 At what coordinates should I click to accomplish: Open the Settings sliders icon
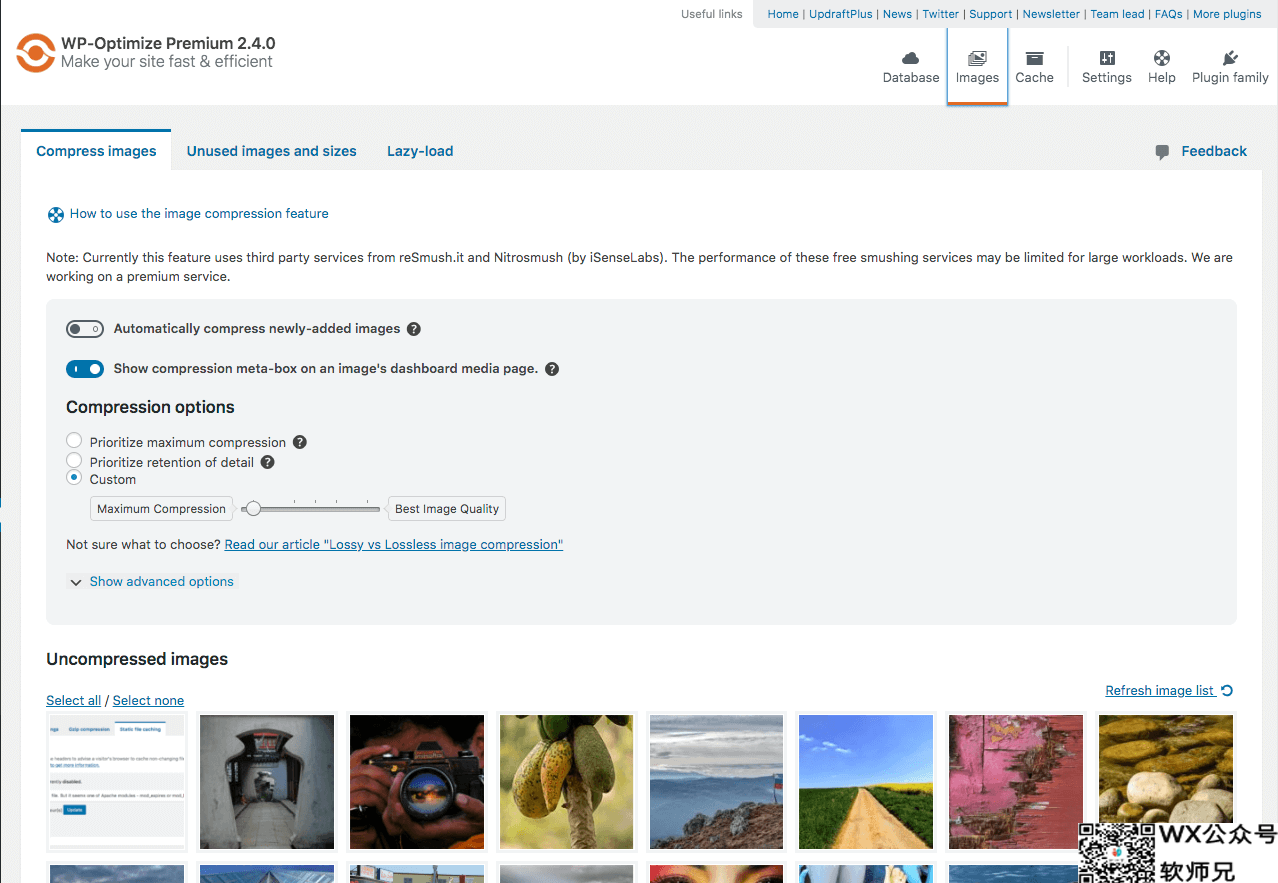pyautogui.click(x=1107, y=58)
